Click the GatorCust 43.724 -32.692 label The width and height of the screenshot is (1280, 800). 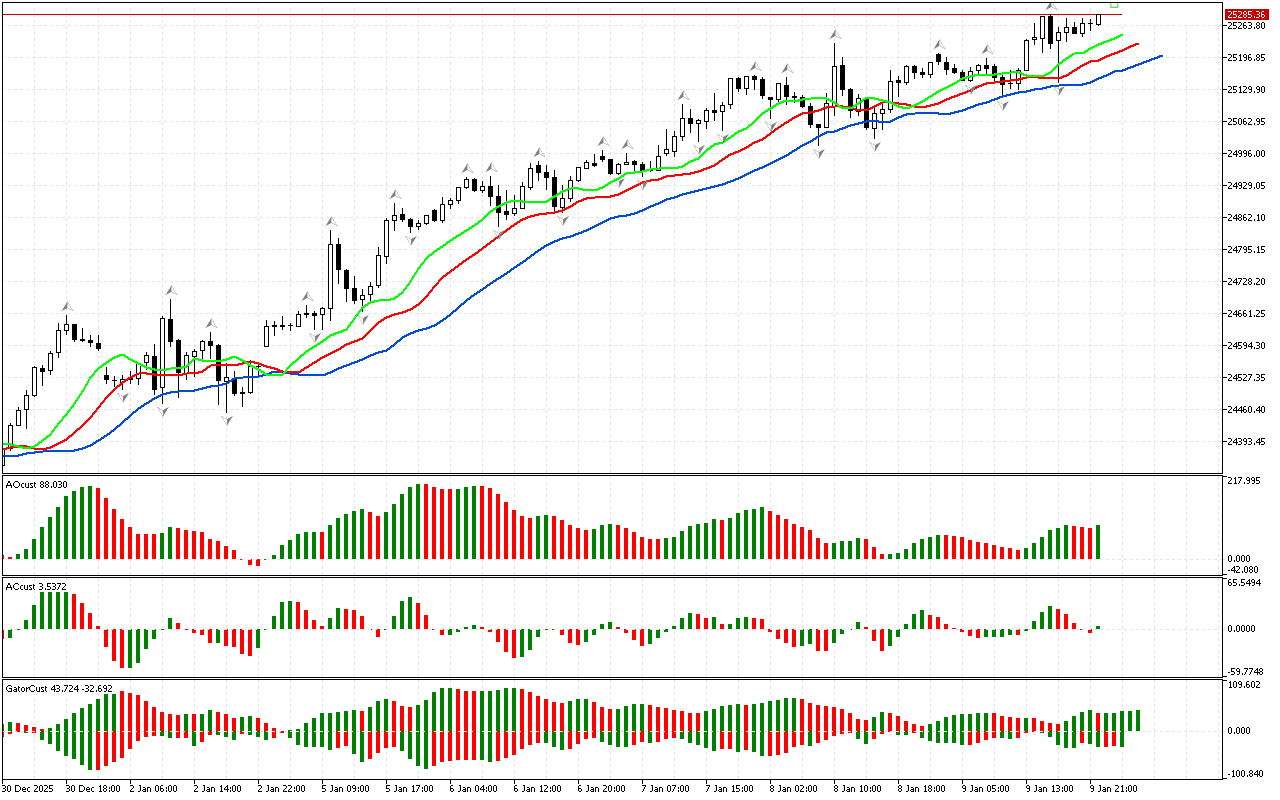(x=58, y=688)
